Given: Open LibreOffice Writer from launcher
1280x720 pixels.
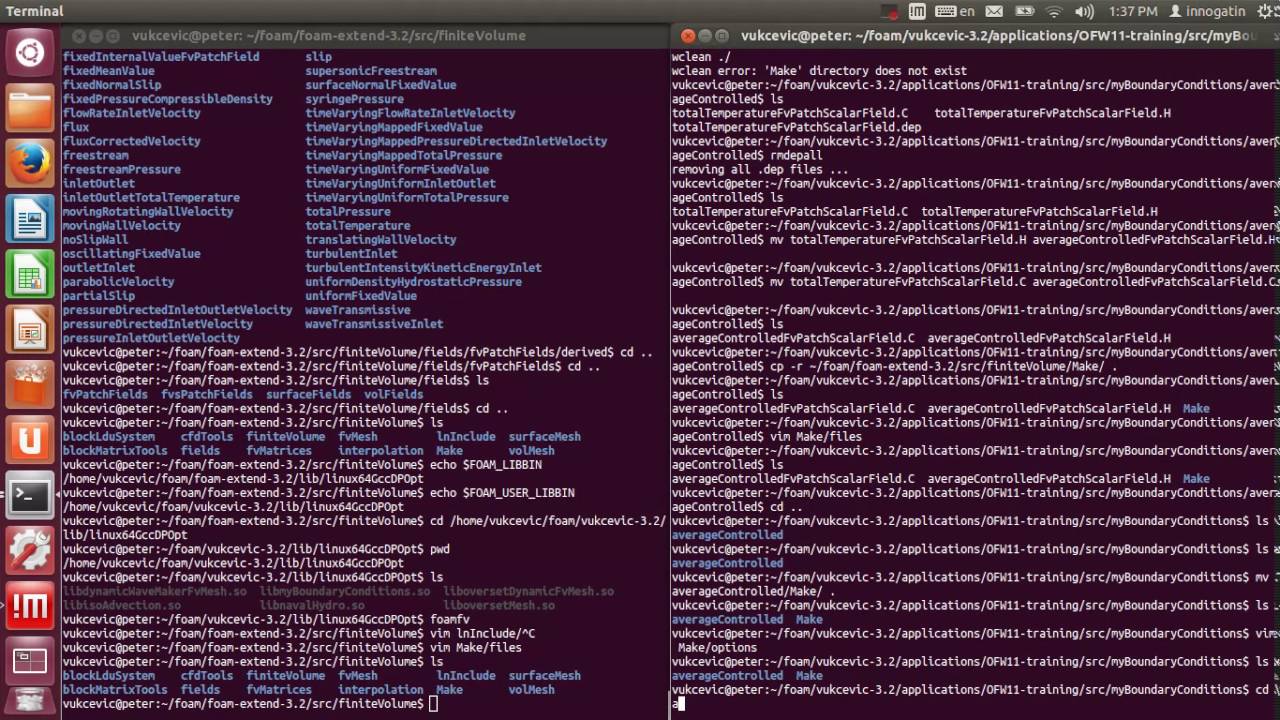Looking at the screenshot, I should pyautogui.click(x=30, y=218).
